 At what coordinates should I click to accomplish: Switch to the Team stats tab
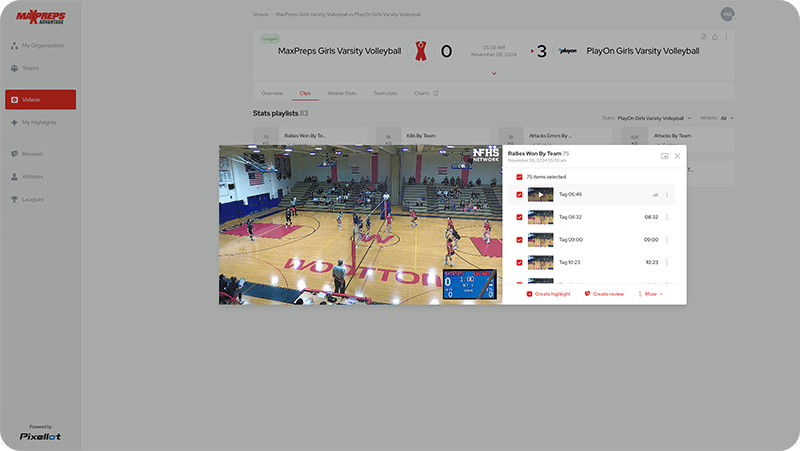(x=385, y=93)
